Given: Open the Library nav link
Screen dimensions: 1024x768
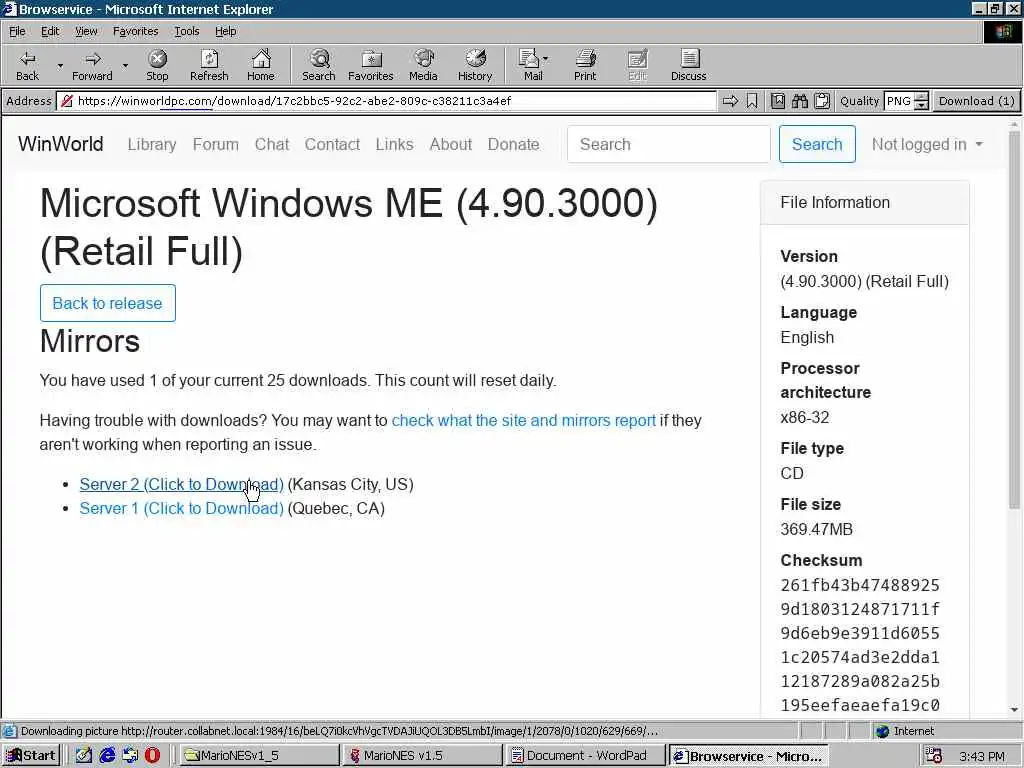Looking at the screenshot, I should pos(152,144).
